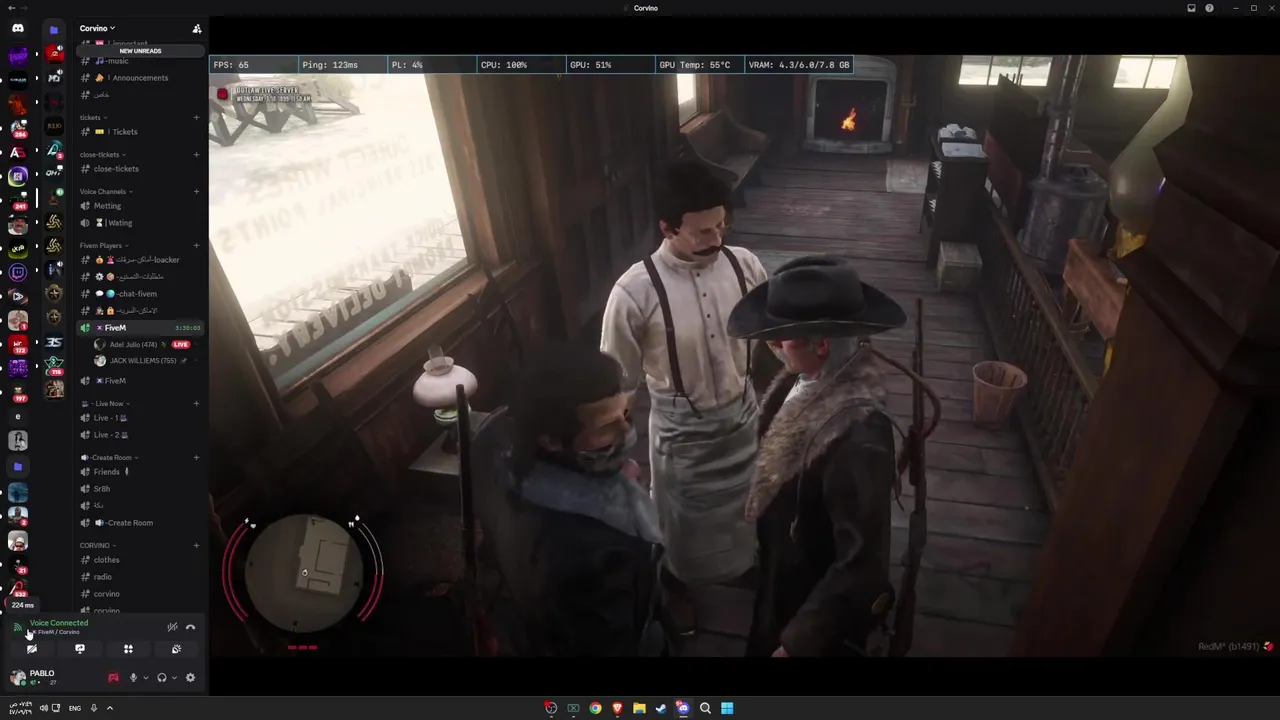The height and width of the screenshot is (720, 1280).
Task: Open the clothes text channel
Action: tap(140, 560)
